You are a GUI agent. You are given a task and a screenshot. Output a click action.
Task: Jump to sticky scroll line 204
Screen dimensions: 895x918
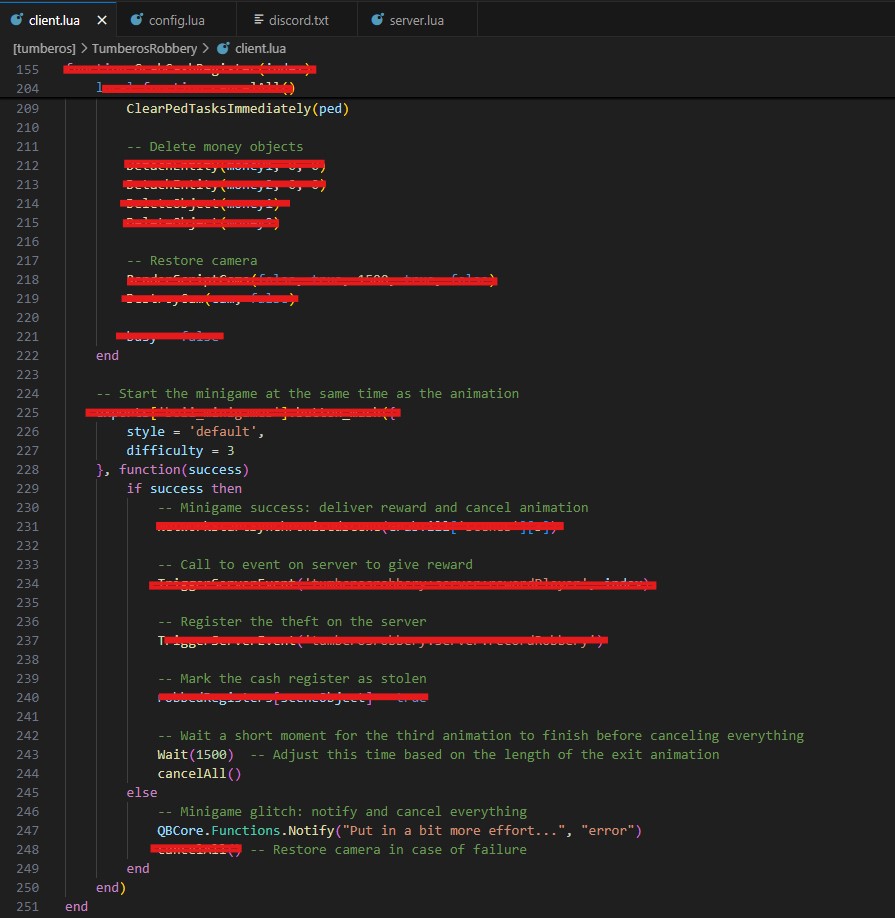tap(28, 88)
